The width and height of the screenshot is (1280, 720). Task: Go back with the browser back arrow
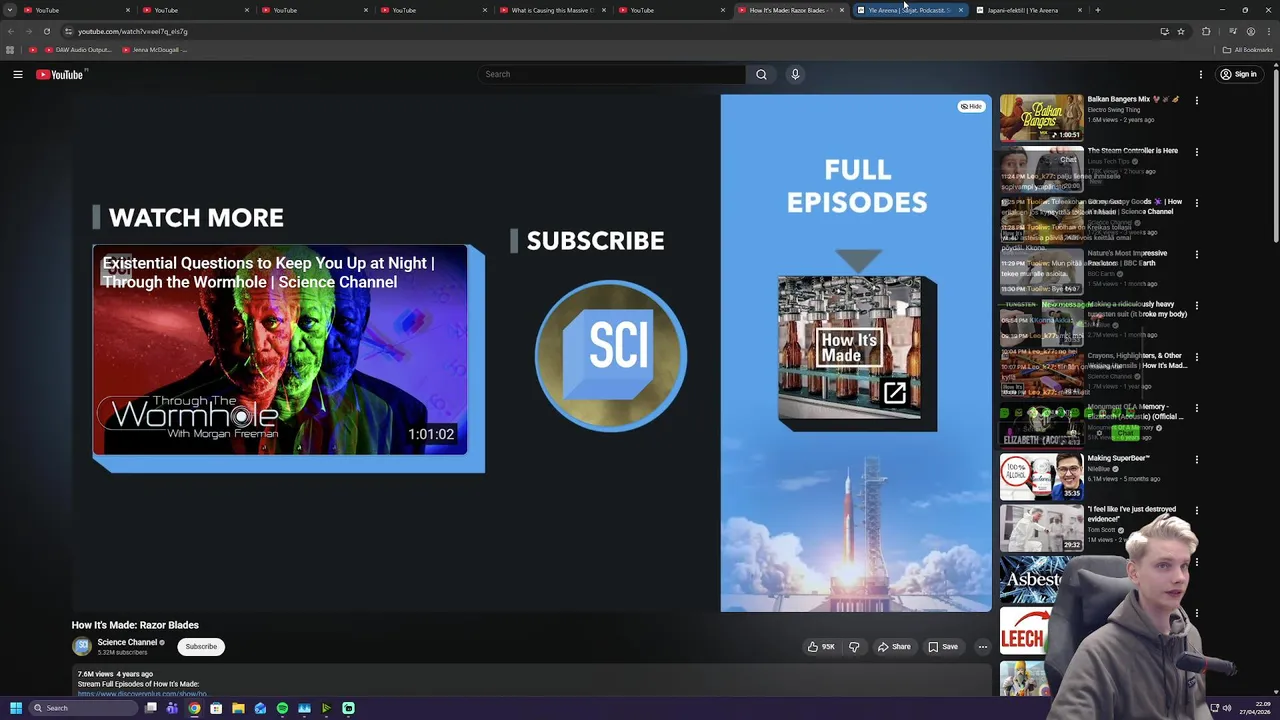pos(10,31)
